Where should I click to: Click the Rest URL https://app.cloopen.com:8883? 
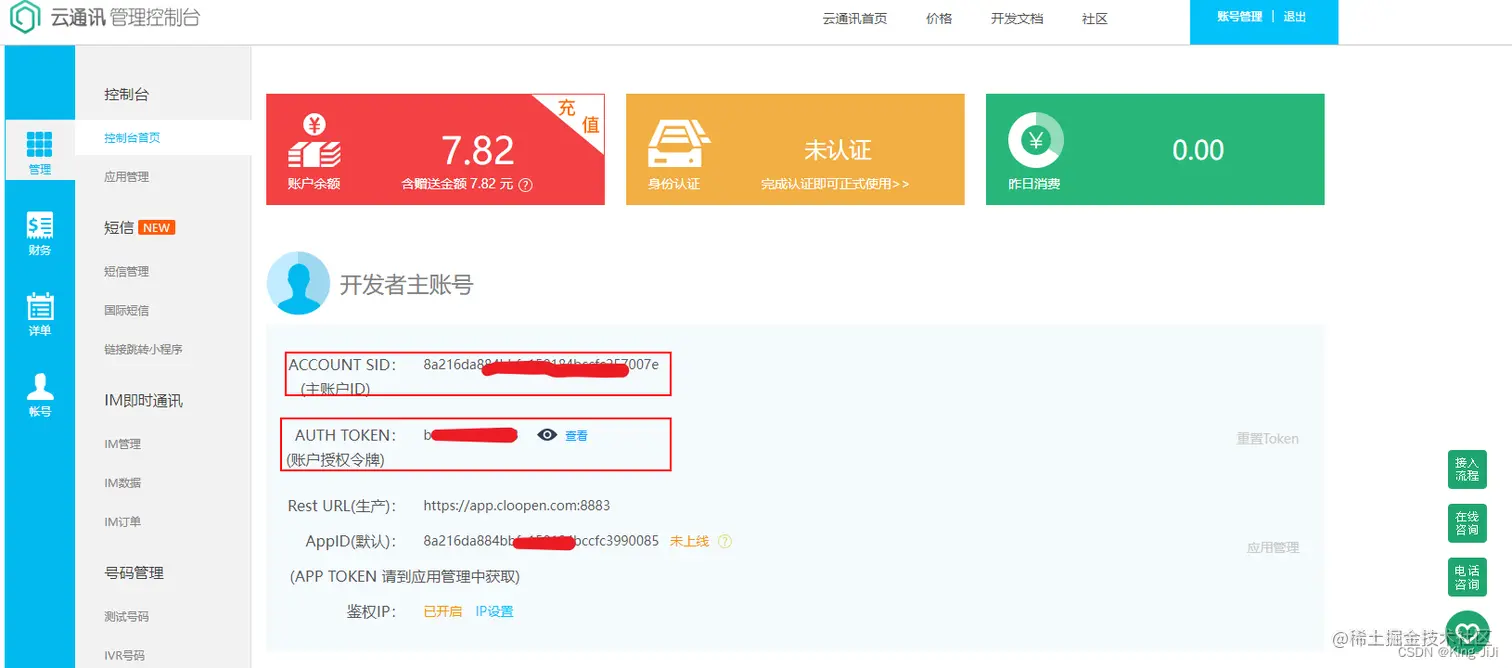pos(517,506)
